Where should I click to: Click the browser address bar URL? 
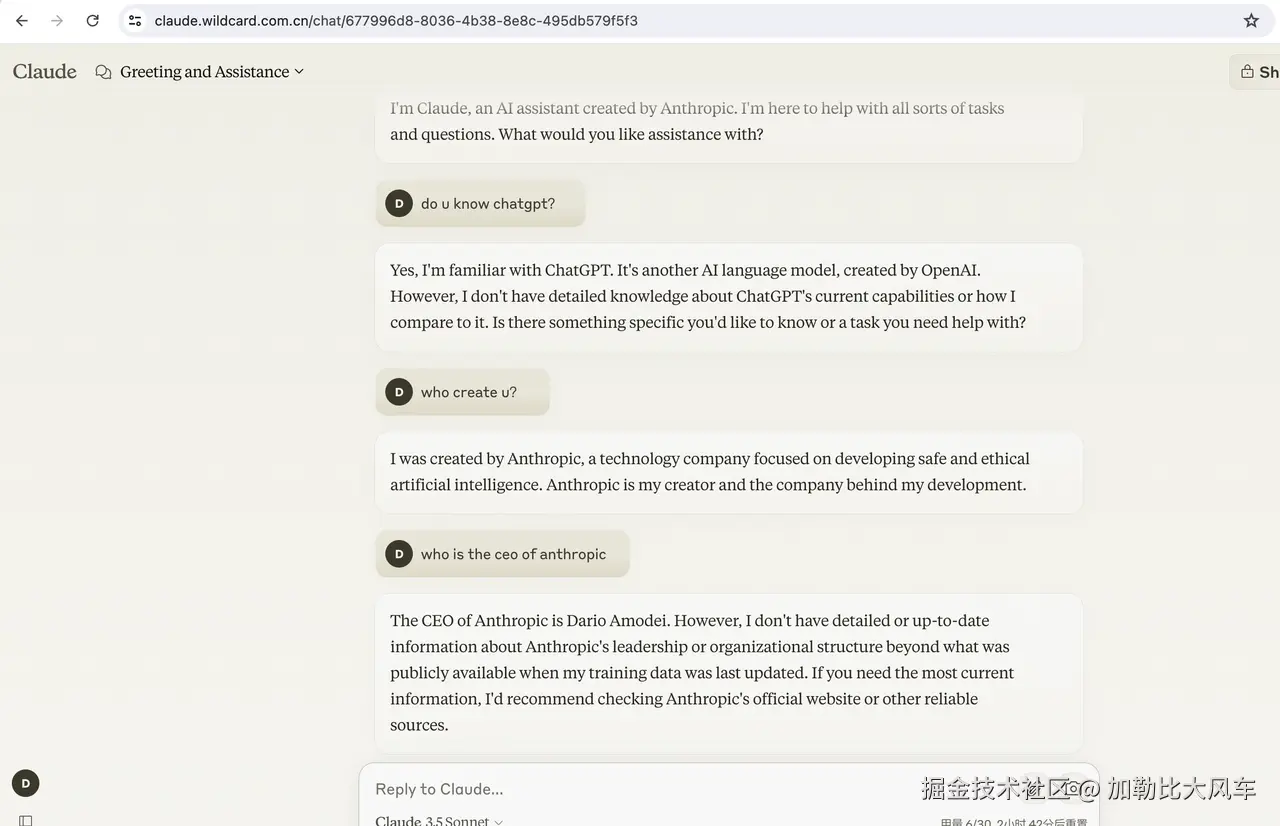pos(396,20)
